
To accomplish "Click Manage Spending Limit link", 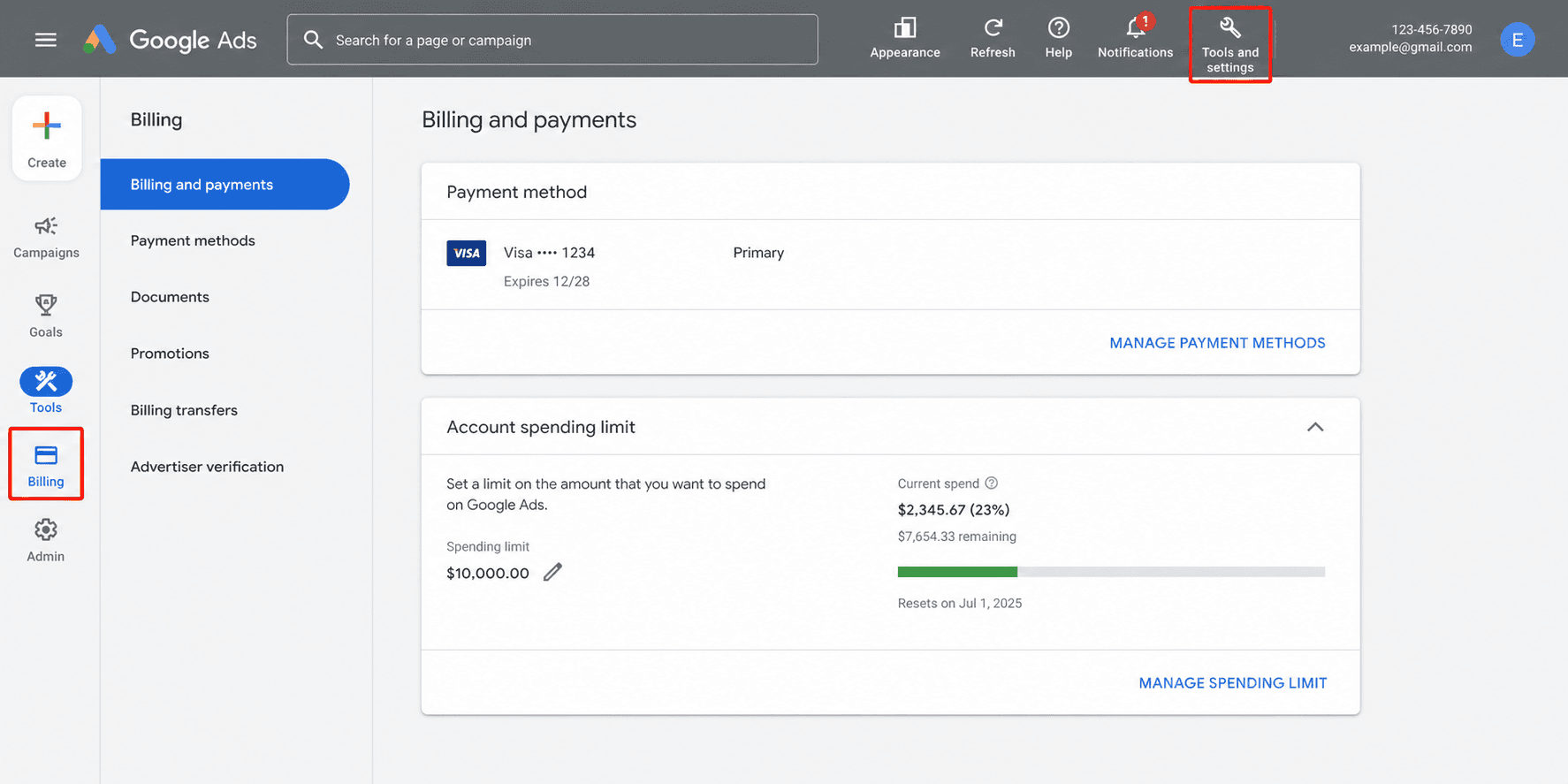I will 1232,683.
